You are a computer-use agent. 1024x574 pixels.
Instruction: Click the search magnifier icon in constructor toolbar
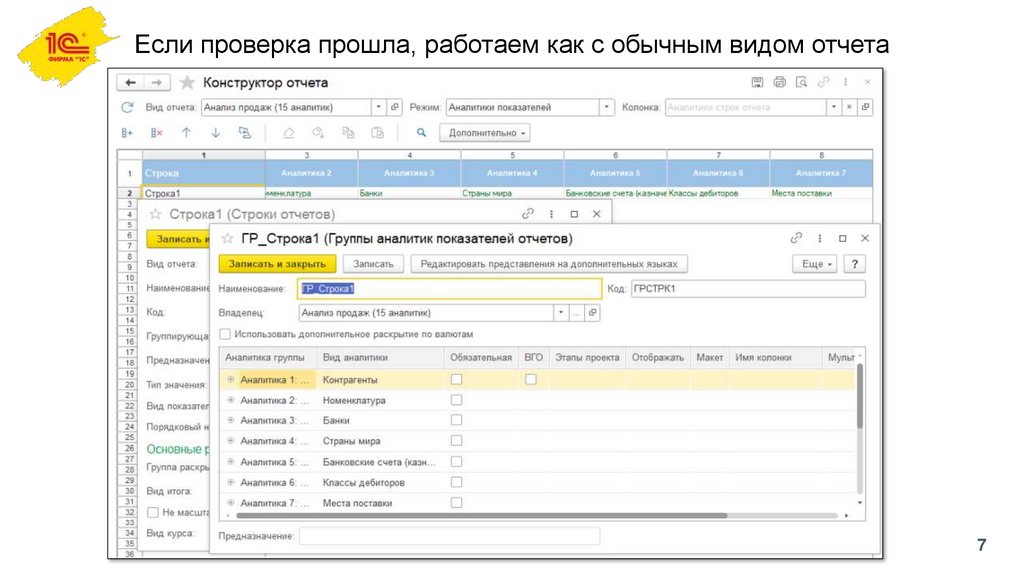coord(421,133)
